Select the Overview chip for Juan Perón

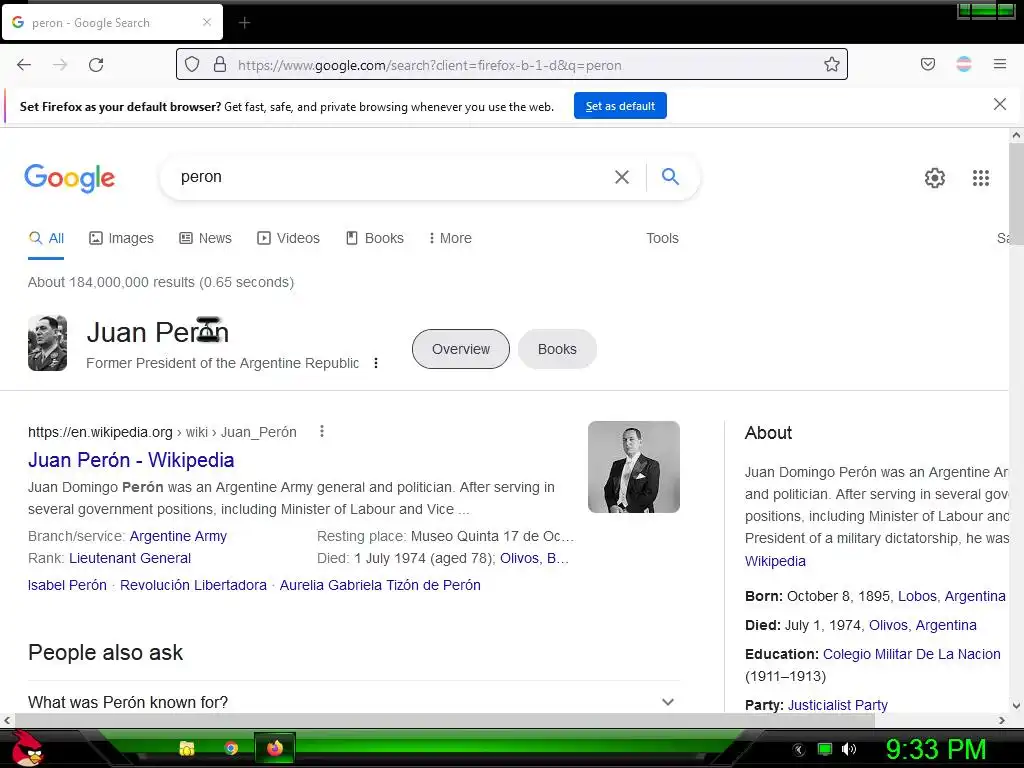461,349
